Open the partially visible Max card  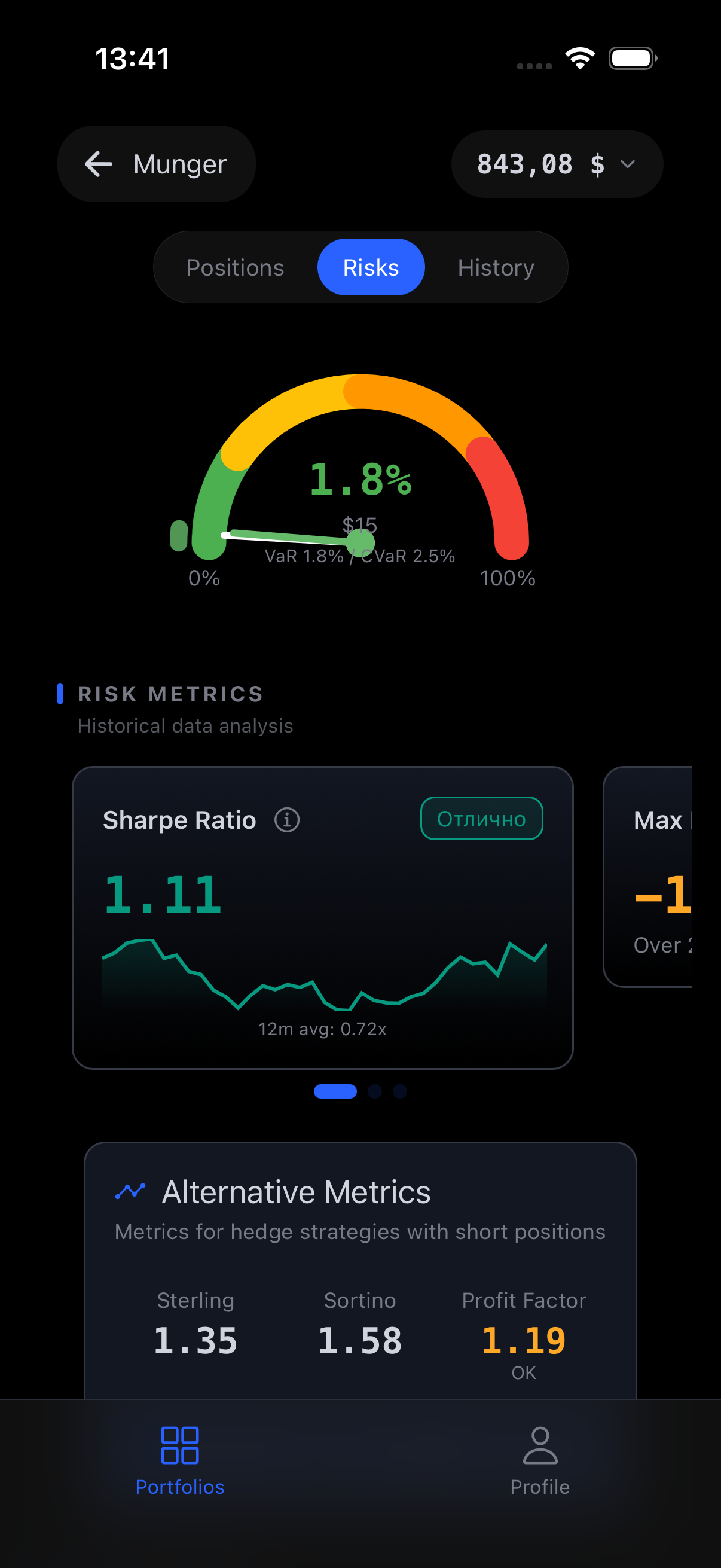coord(649,877)
